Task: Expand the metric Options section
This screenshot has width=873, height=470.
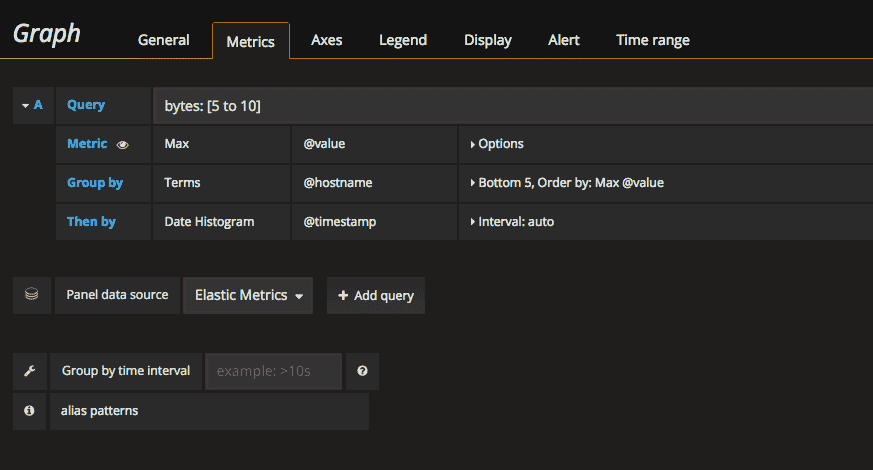Action: [x=497, y=144]
